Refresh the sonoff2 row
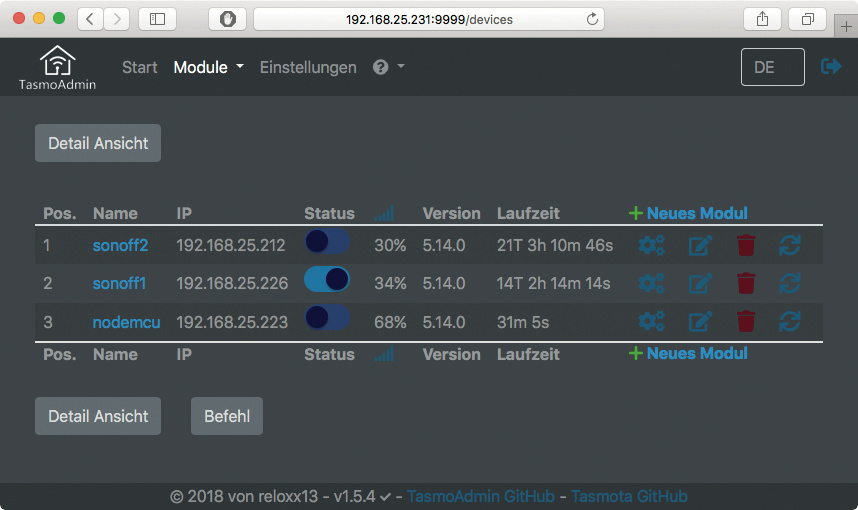 tap(790, 245)
